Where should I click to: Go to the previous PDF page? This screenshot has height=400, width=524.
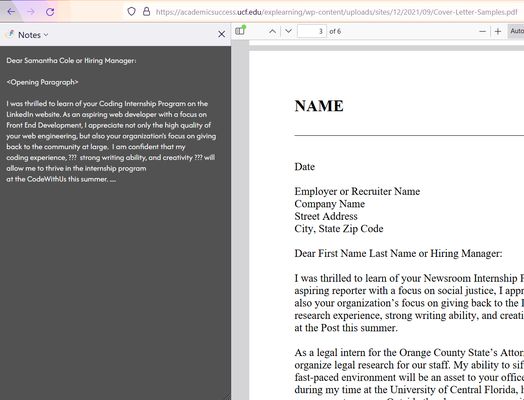[272, 31]
